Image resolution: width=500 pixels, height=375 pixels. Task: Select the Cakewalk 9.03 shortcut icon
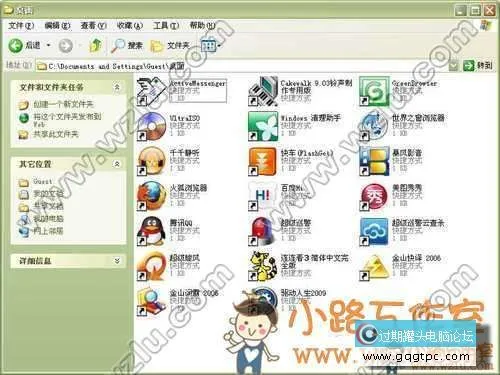[x=263, y=92]
